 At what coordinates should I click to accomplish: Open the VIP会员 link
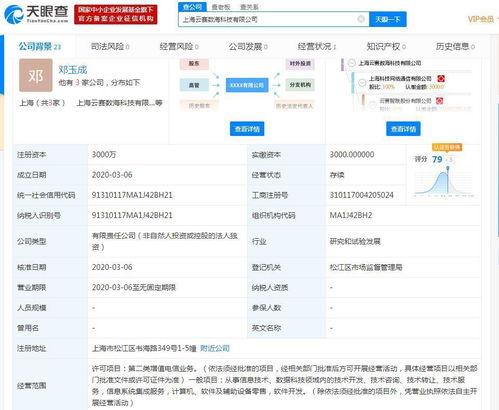480,19
